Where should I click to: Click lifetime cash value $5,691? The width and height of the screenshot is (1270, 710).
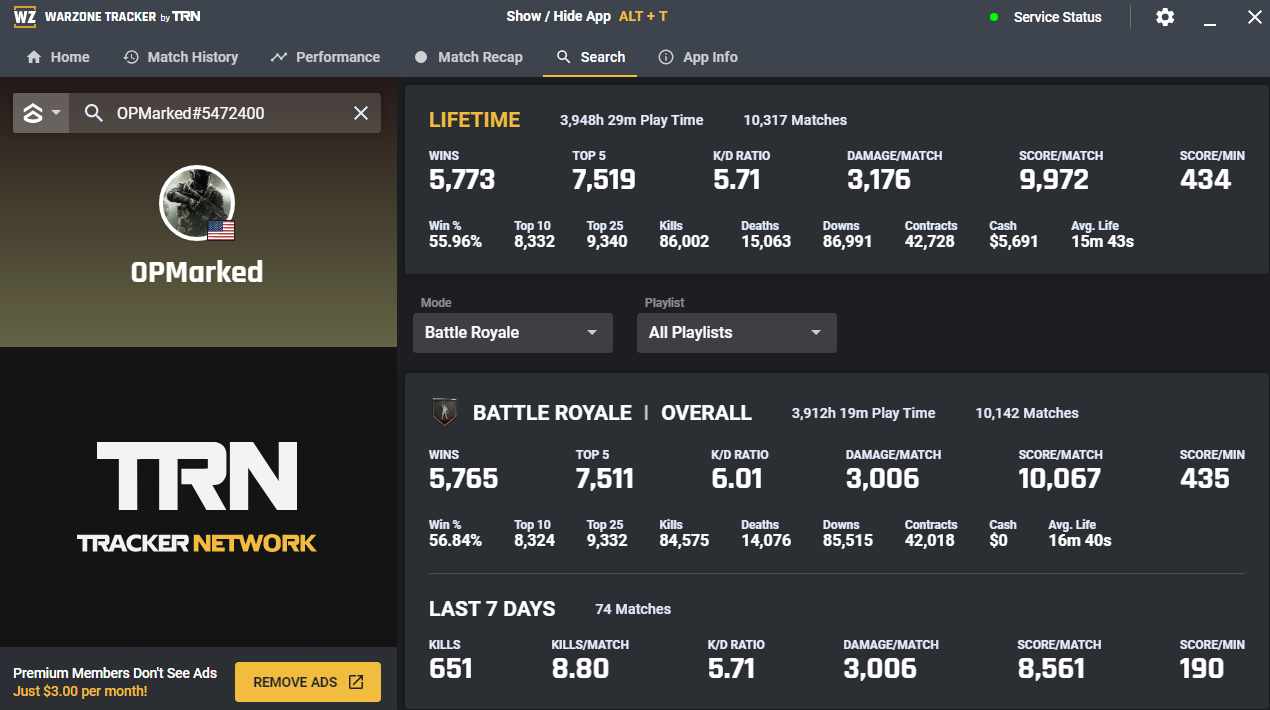coord(1014,241)
